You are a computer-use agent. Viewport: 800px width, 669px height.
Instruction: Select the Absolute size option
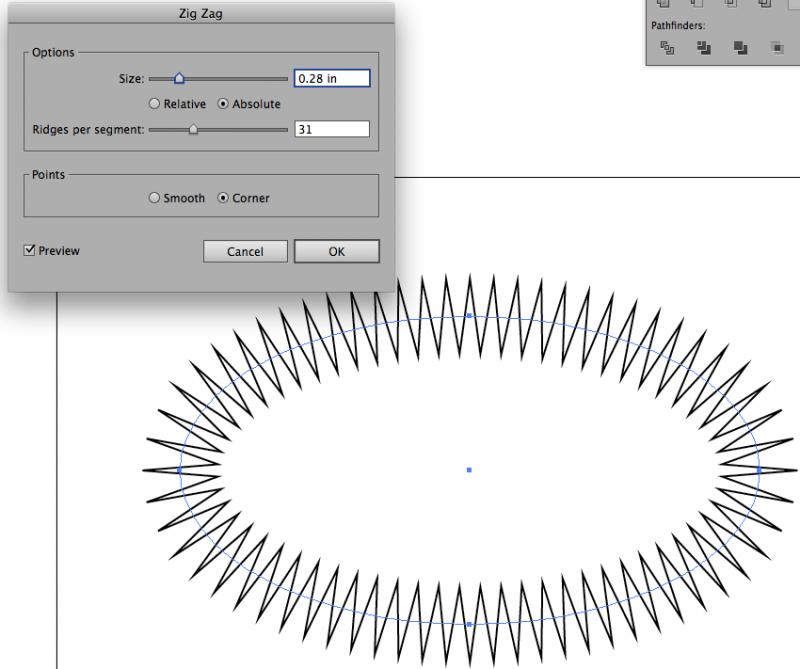(223, 104)
